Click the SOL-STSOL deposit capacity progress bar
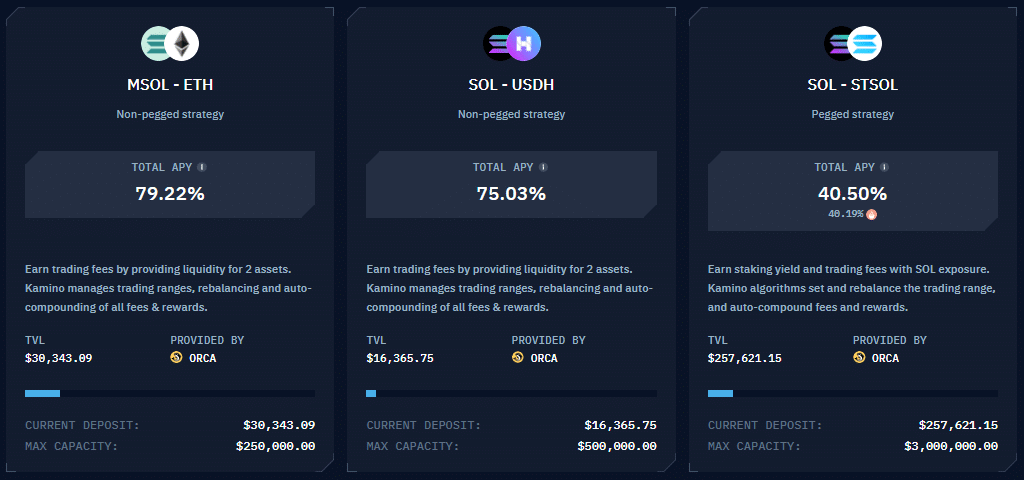This screenshot has height=480, width=1024. pos(853,394)
